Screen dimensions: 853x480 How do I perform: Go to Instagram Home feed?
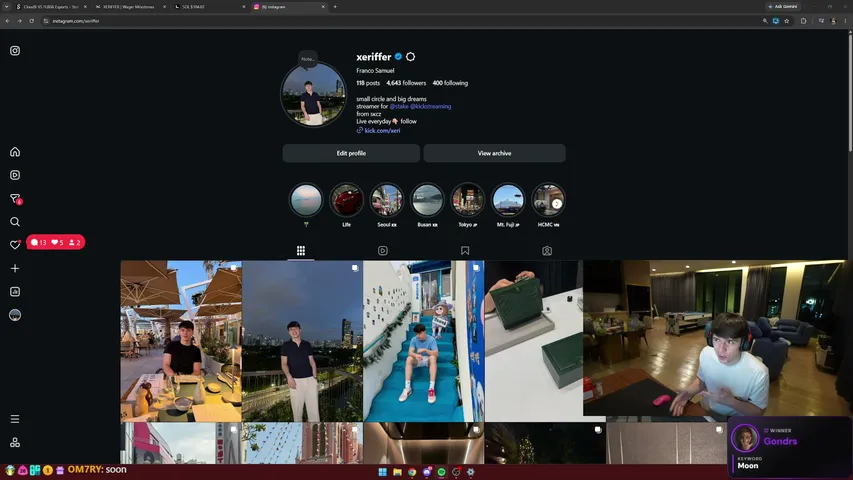pyautogui.click(x=15, y=152)
